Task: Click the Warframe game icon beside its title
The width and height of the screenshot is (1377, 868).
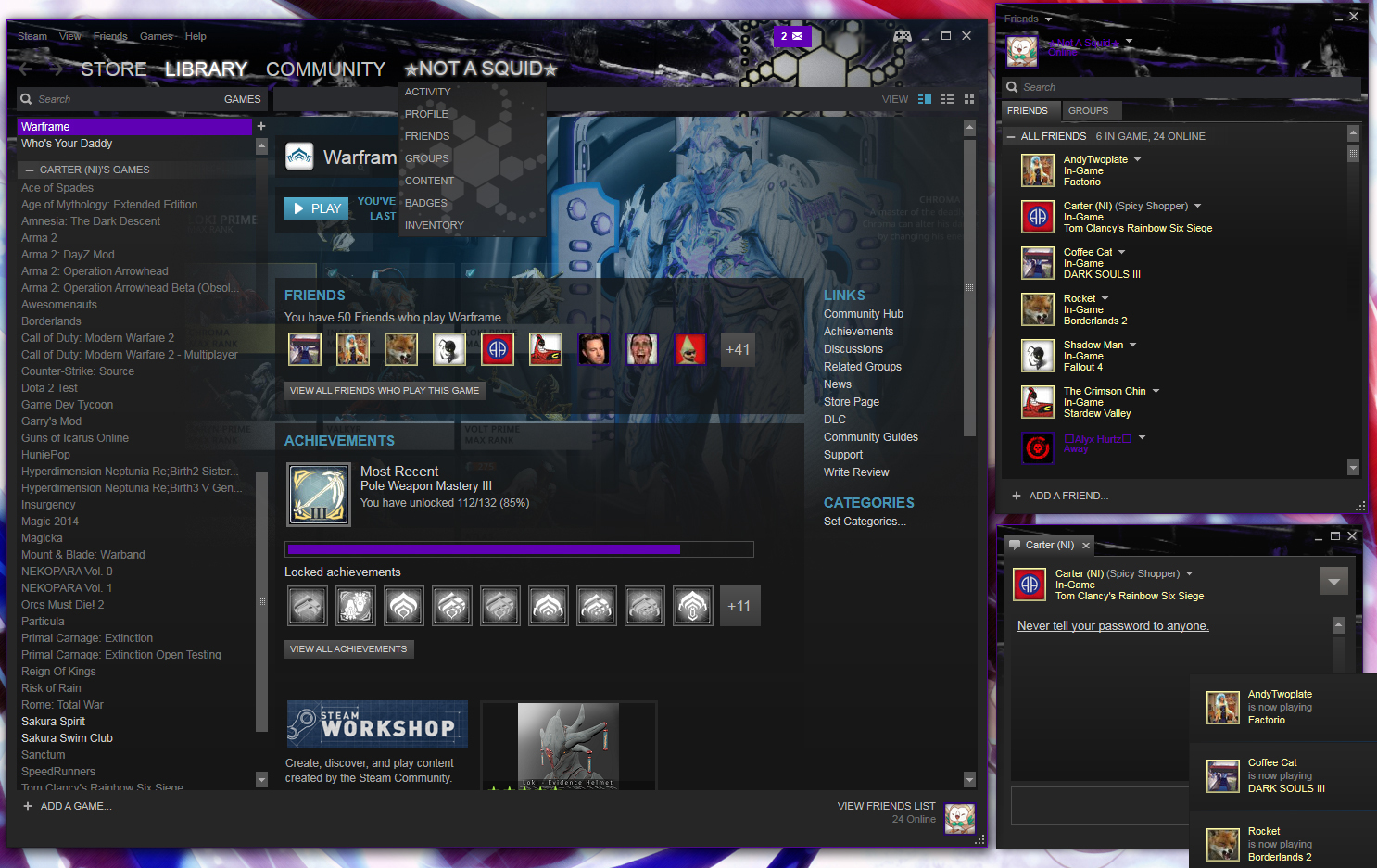Action: point(298,157)
